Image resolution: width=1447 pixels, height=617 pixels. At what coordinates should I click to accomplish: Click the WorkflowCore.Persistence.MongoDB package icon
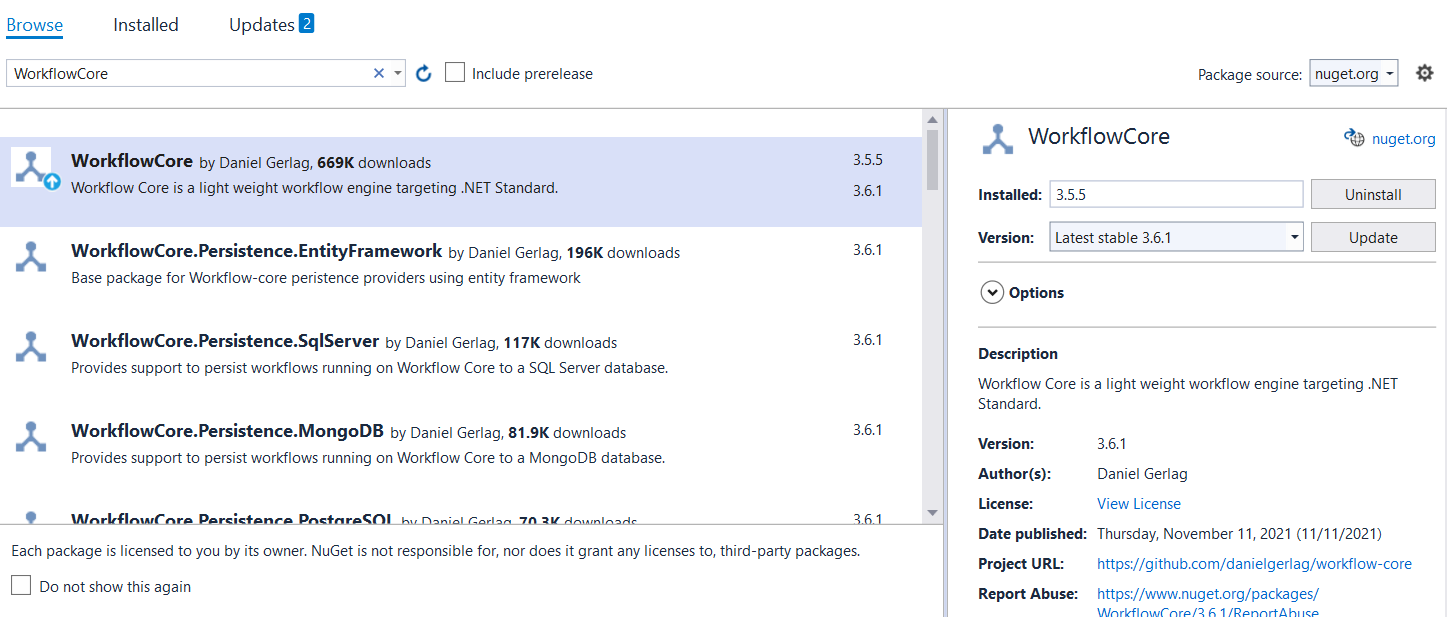pyautogui.click(x=31, y=438)
